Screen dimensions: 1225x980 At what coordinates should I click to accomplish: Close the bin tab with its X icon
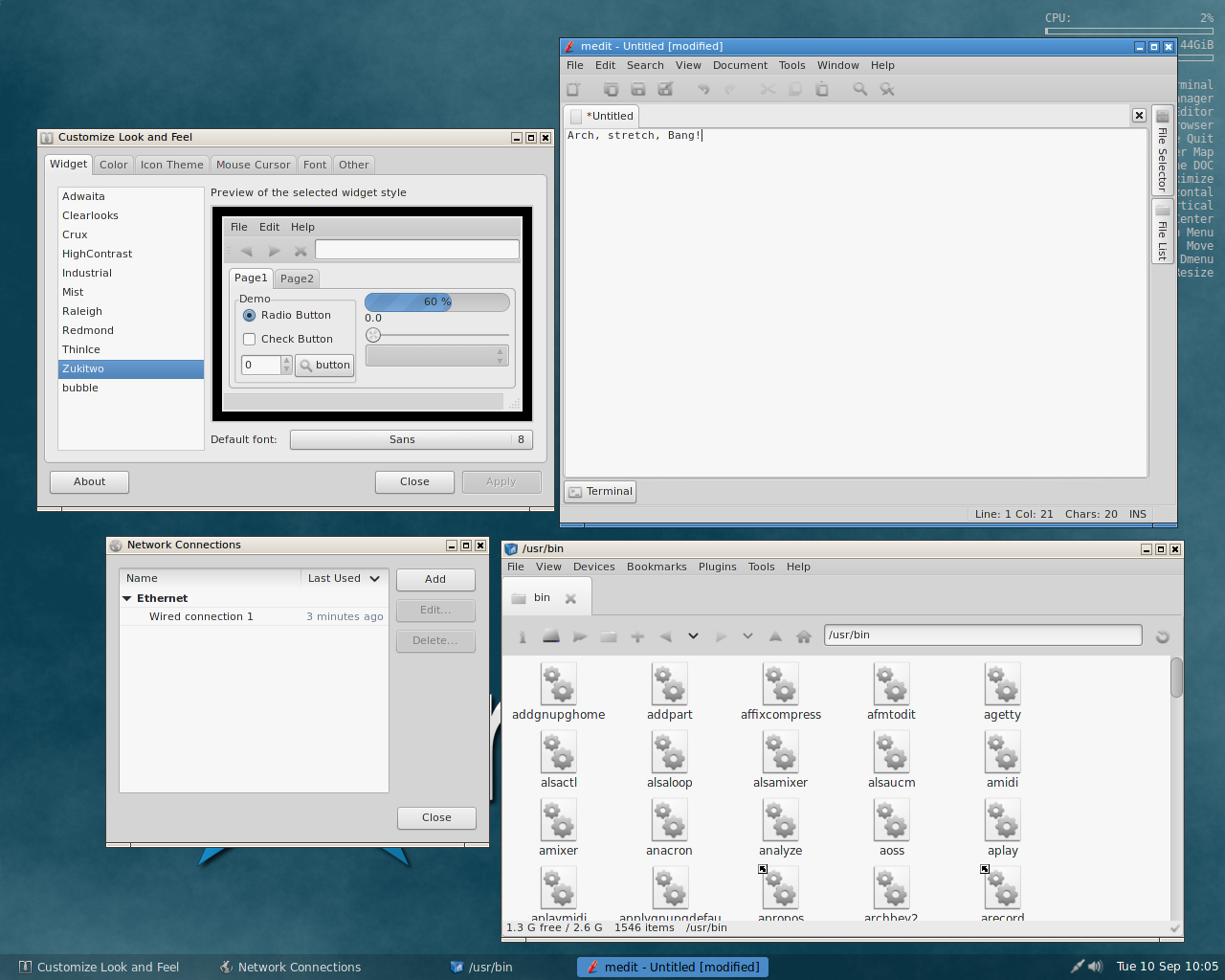click(x=570, y=598)
